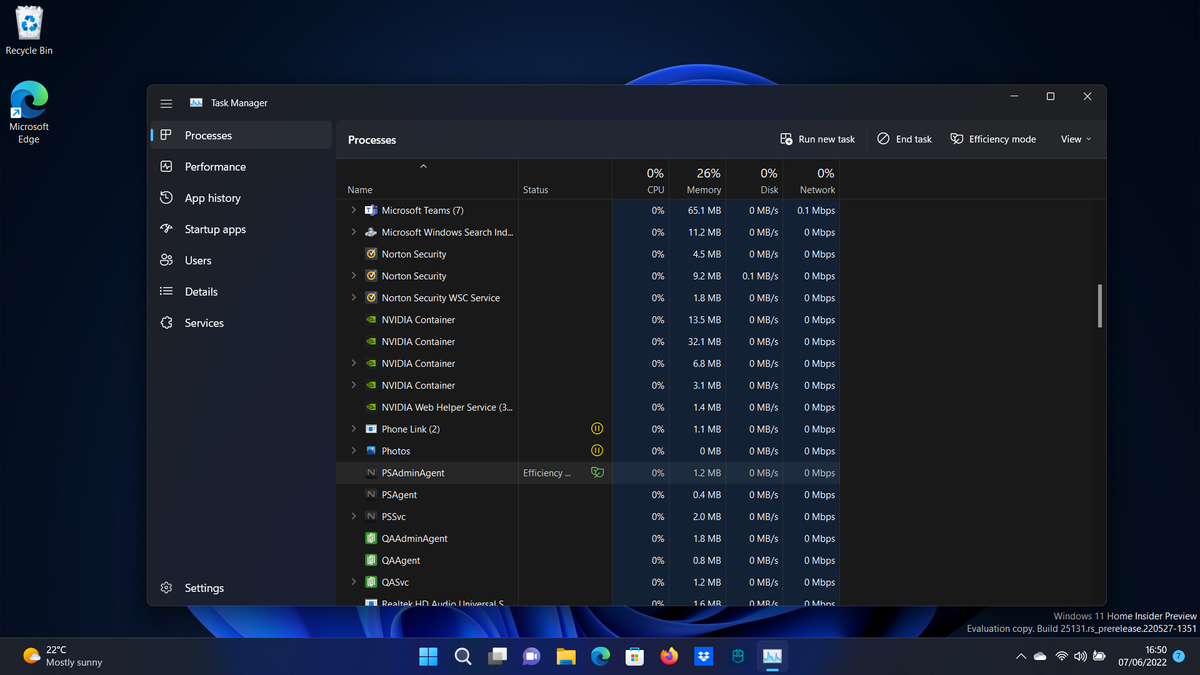Click the paused indicator next to Phone Link
Image resolution: width=1200 pixels, height=675 pixels.
tap(597, 428)
